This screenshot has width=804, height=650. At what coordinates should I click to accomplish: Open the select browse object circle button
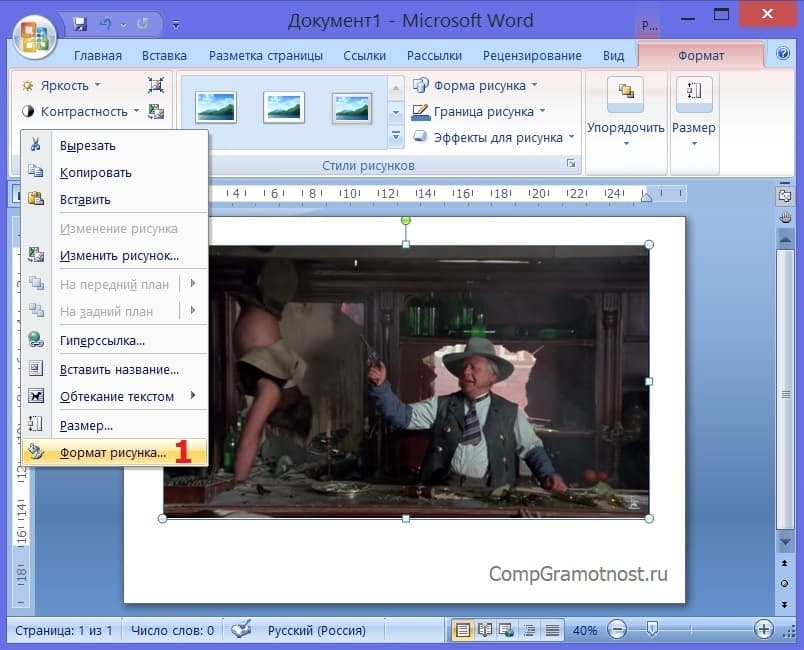click(785, 583)
